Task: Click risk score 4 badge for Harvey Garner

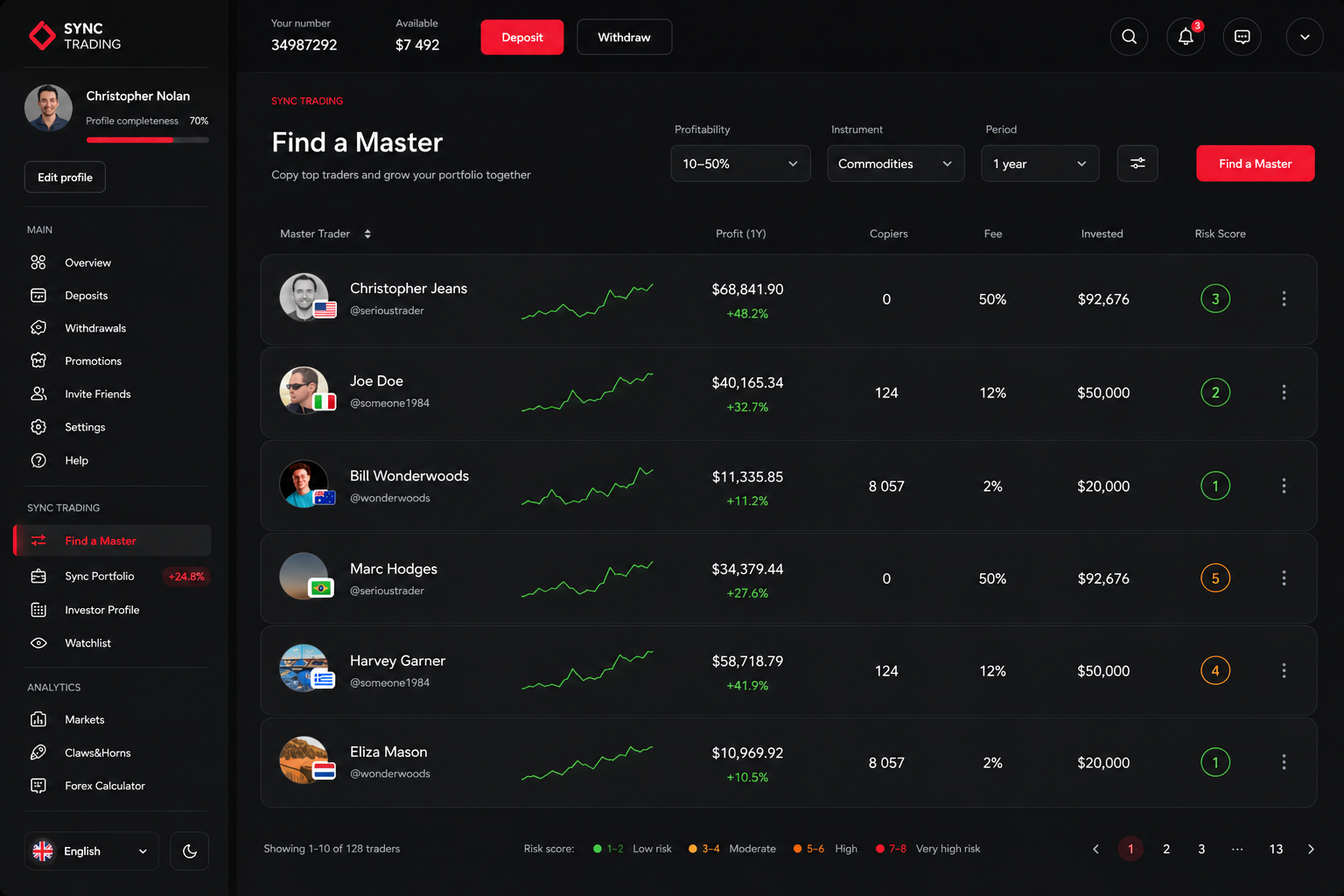Action: coord(1215,670)
